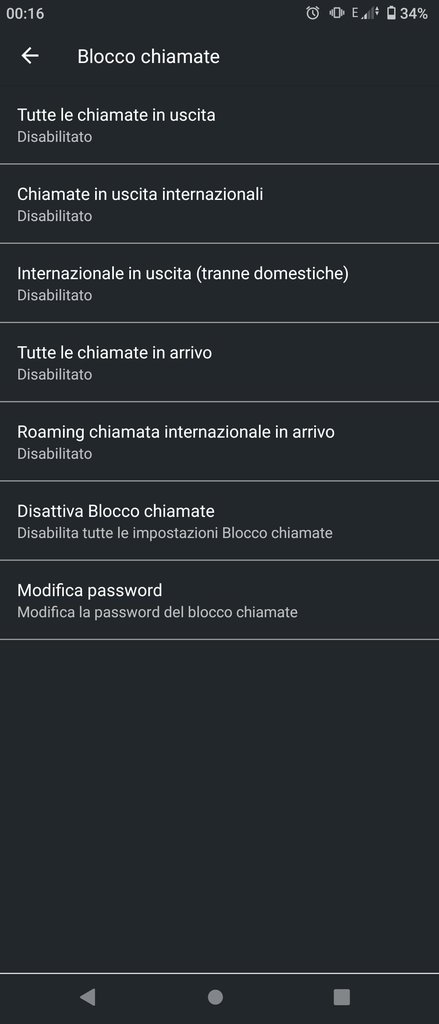Toggle Chiamate in uscita internazionali blocking
439x1024 pixels.
click(220, 203)
